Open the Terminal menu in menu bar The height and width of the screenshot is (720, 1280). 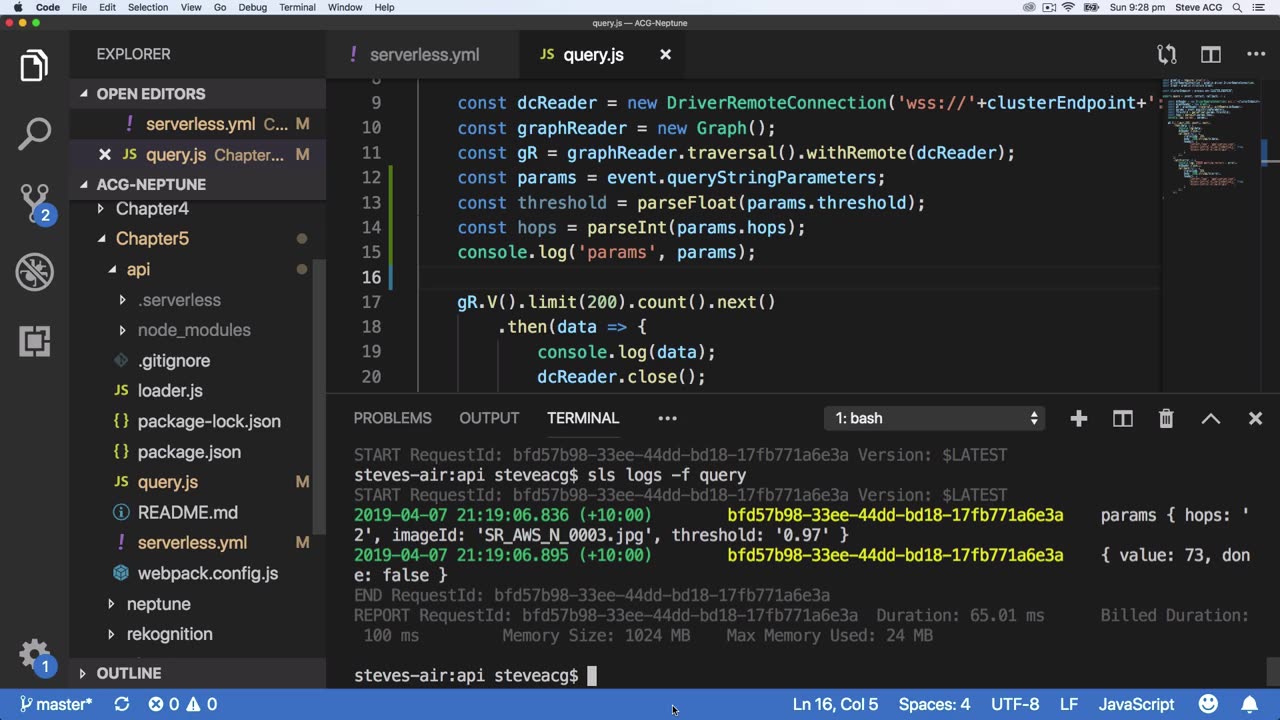(297, 7)
